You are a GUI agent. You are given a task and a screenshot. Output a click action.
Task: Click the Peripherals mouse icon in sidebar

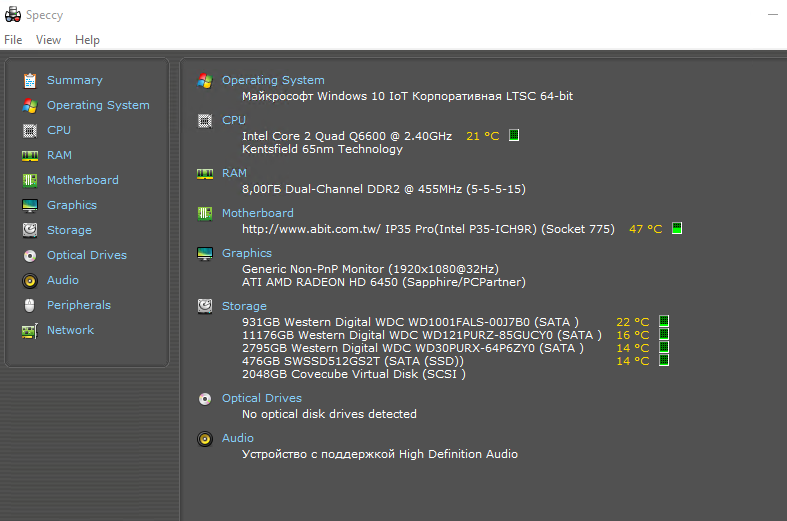click(x=30, y=305)
